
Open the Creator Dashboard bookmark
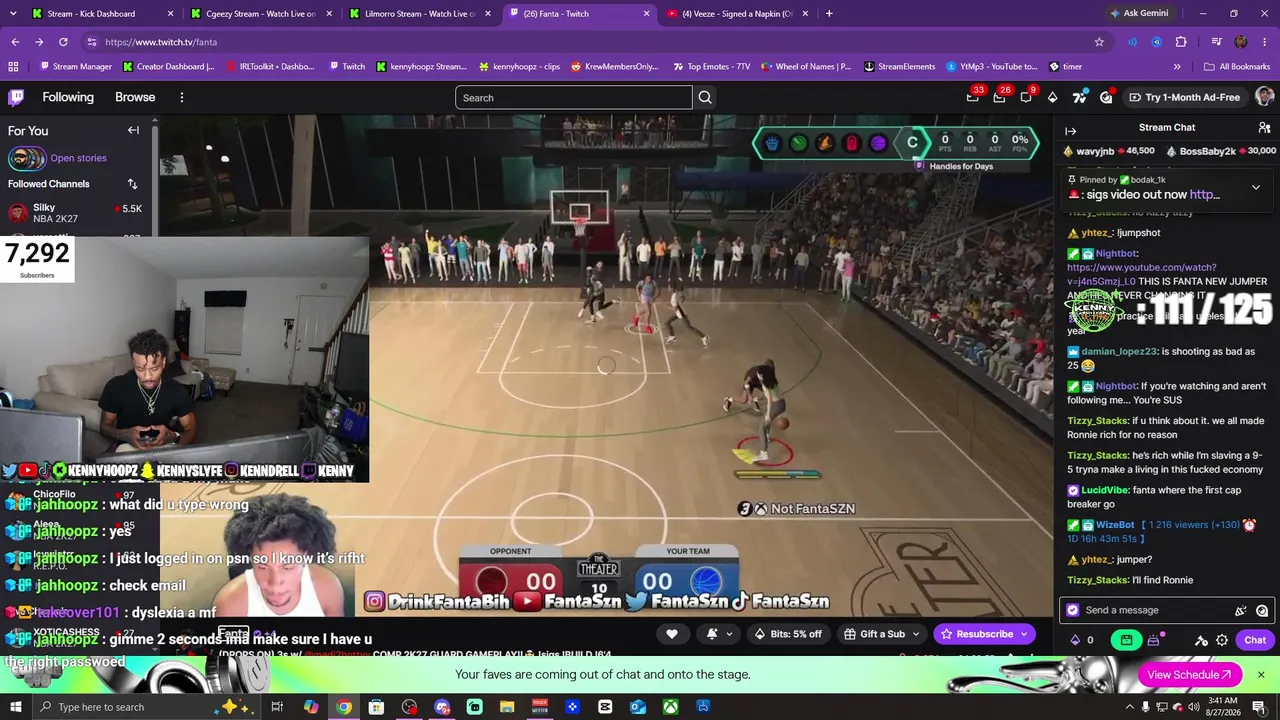169,67
